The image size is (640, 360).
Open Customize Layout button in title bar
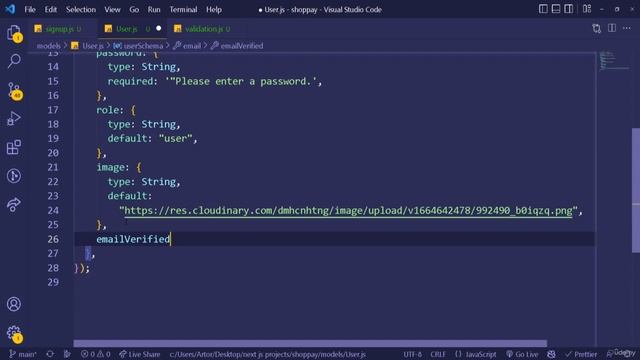[587, 9]
